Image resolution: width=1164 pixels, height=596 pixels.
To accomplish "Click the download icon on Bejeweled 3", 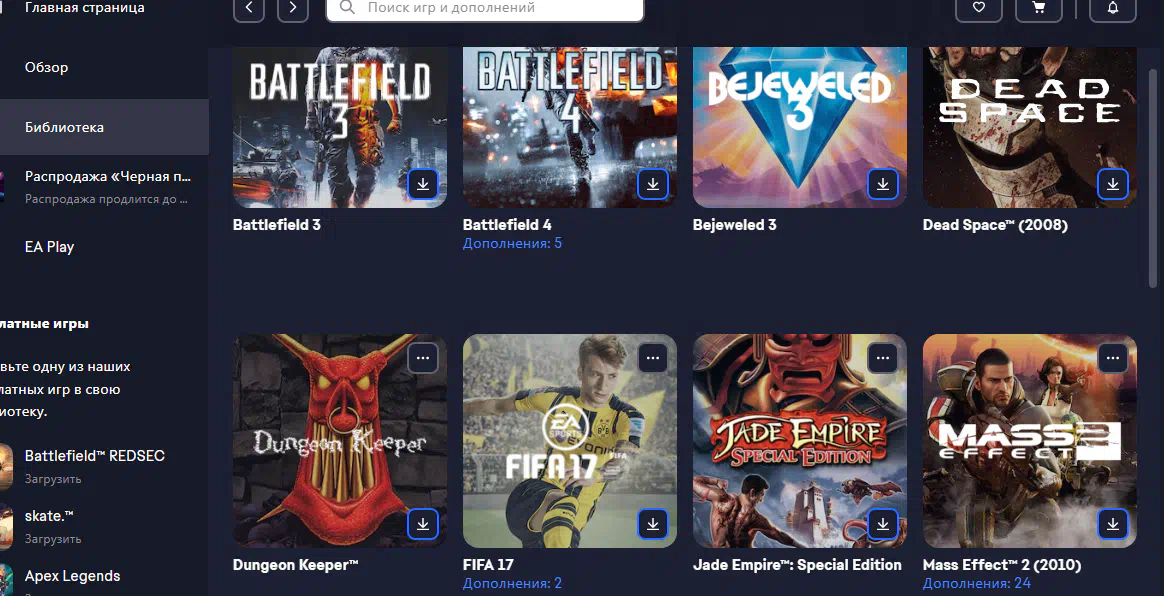I will pos(883,184).
